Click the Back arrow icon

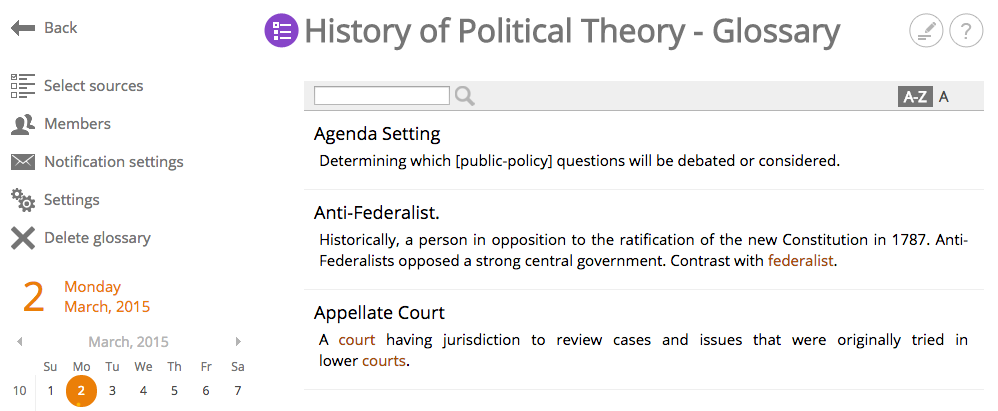tap(23, 28)
